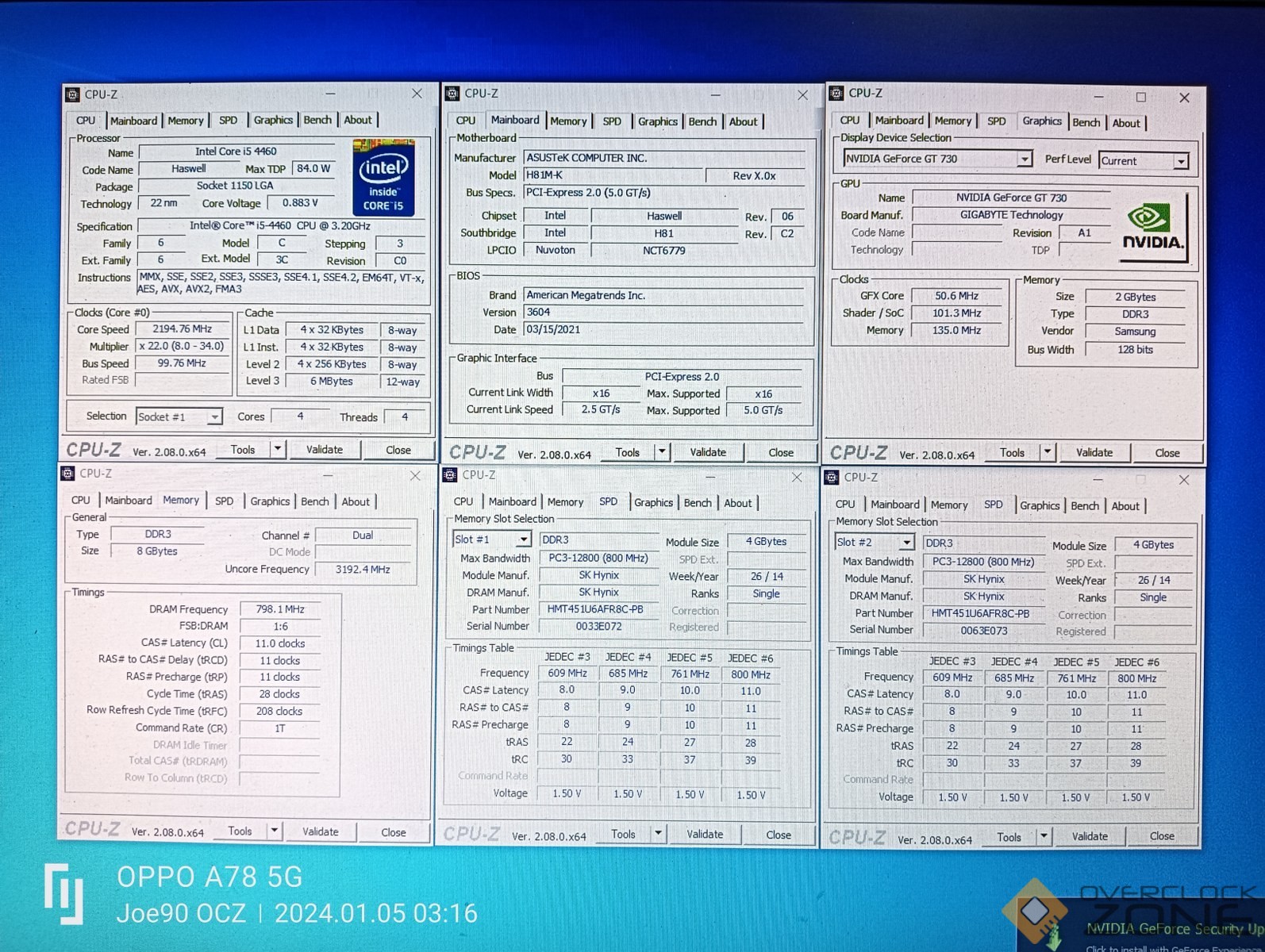The width and height of the screenshot is (1265, 952).
Task: Expand Tools dropdown arrow in Memory window
Action: pyautogui.click(x=274, y=831)
